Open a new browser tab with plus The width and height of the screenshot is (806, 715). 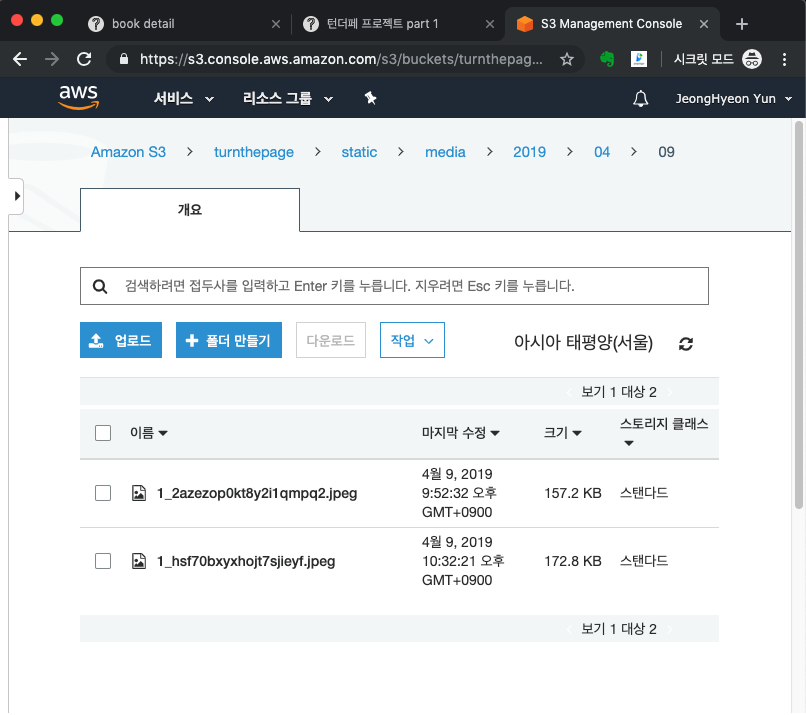(x=741, y=24)
